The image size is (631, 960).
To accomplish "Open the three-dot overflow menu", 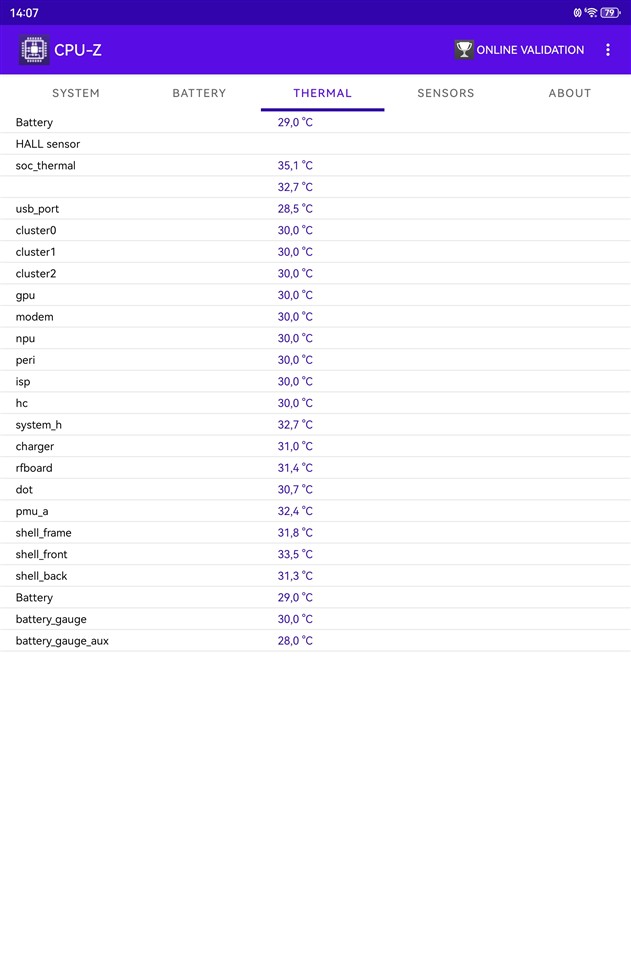I will 608,50.
